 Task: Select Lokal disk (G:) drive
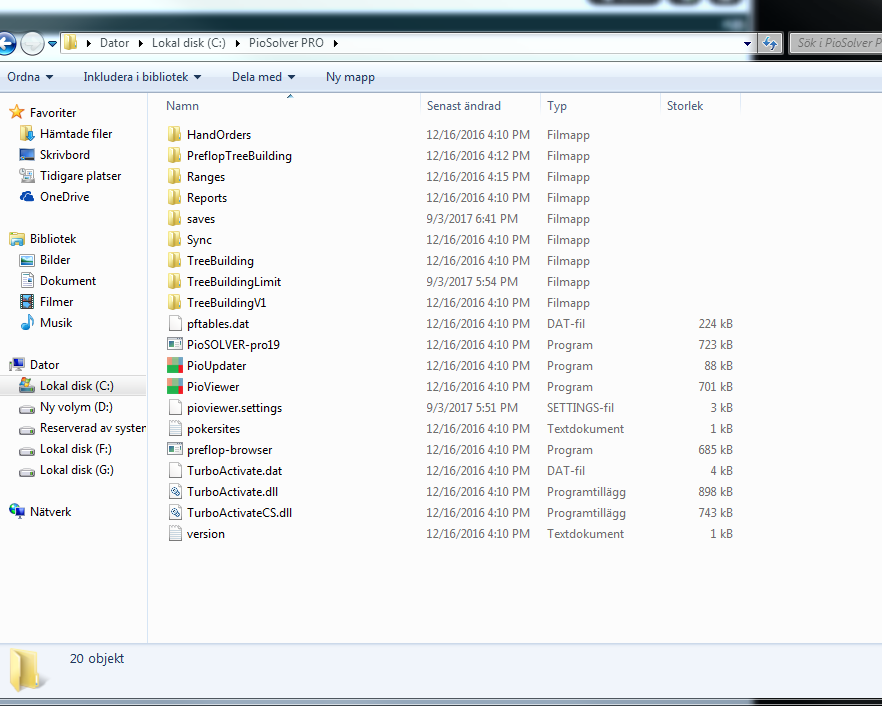coord(76,469)
